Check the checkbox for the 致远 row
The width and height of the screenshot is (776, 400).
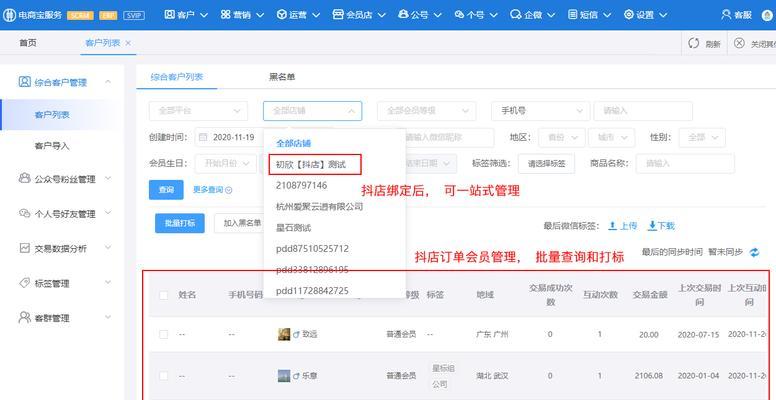(x=163, y=335)
